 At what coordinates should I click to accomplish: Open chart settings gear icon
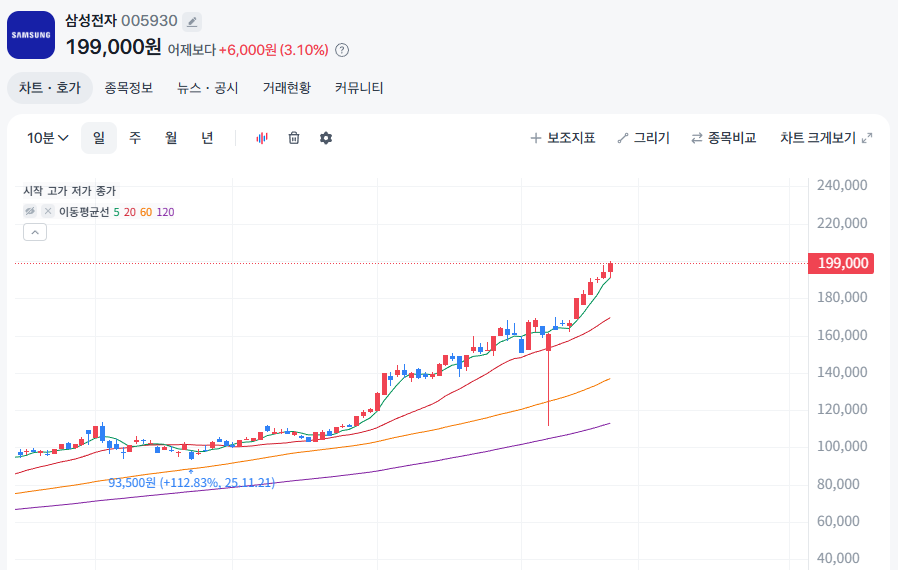point(326,138)
